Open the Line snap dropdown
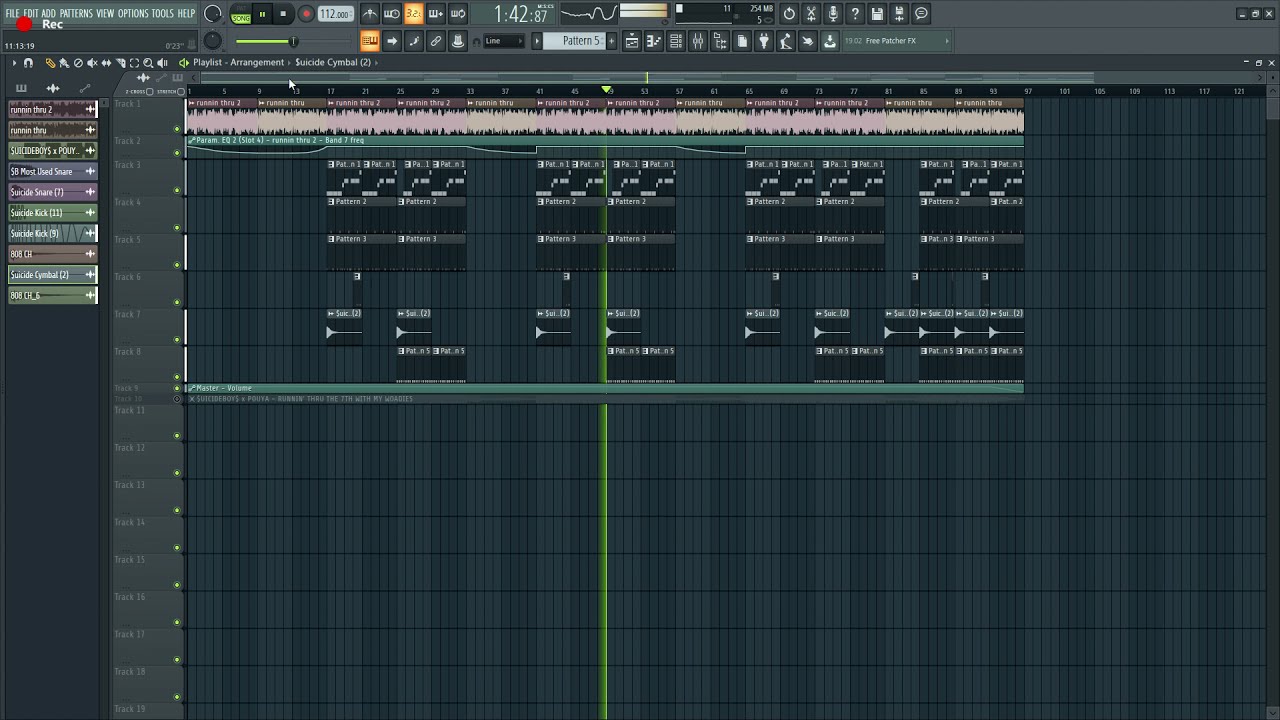 [x=504, y=41]
